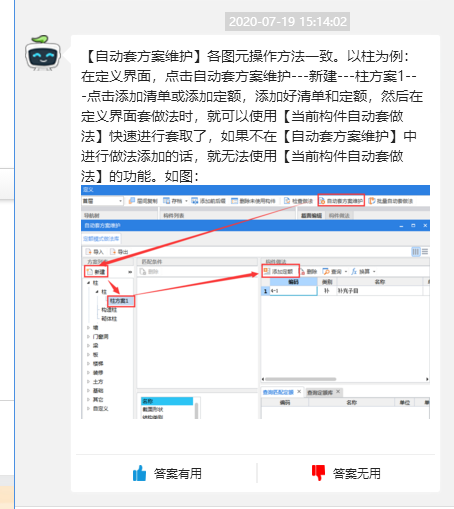Mark the reply as 答案有用
The image size is (454, 509).
point(167,473)
